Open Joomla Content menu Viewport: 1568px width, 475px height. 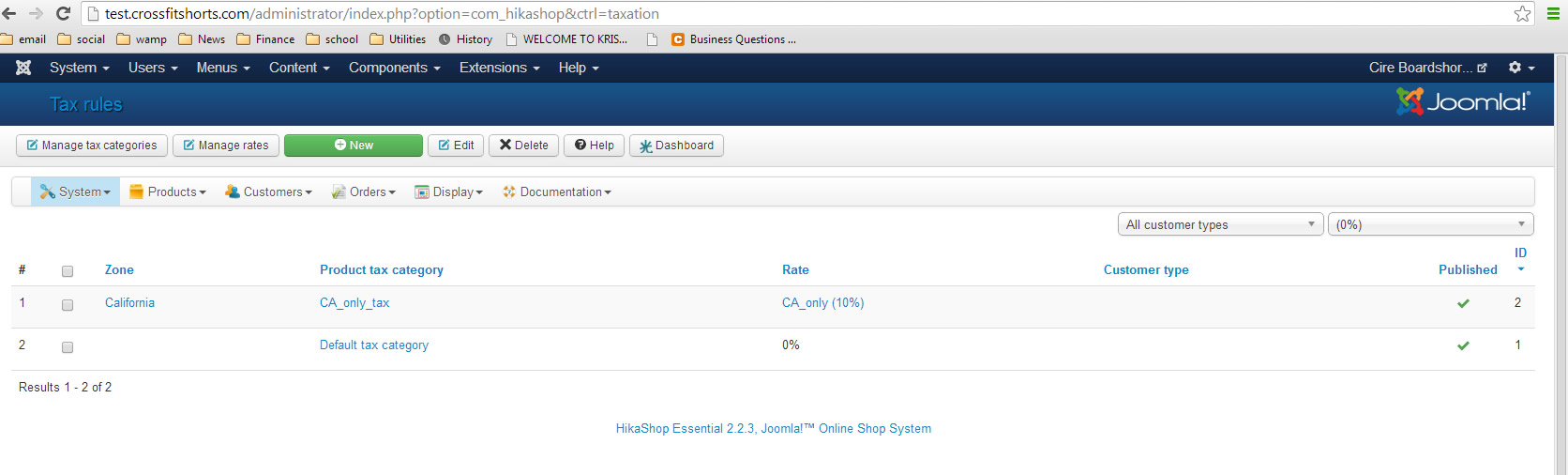click(299, 68)
